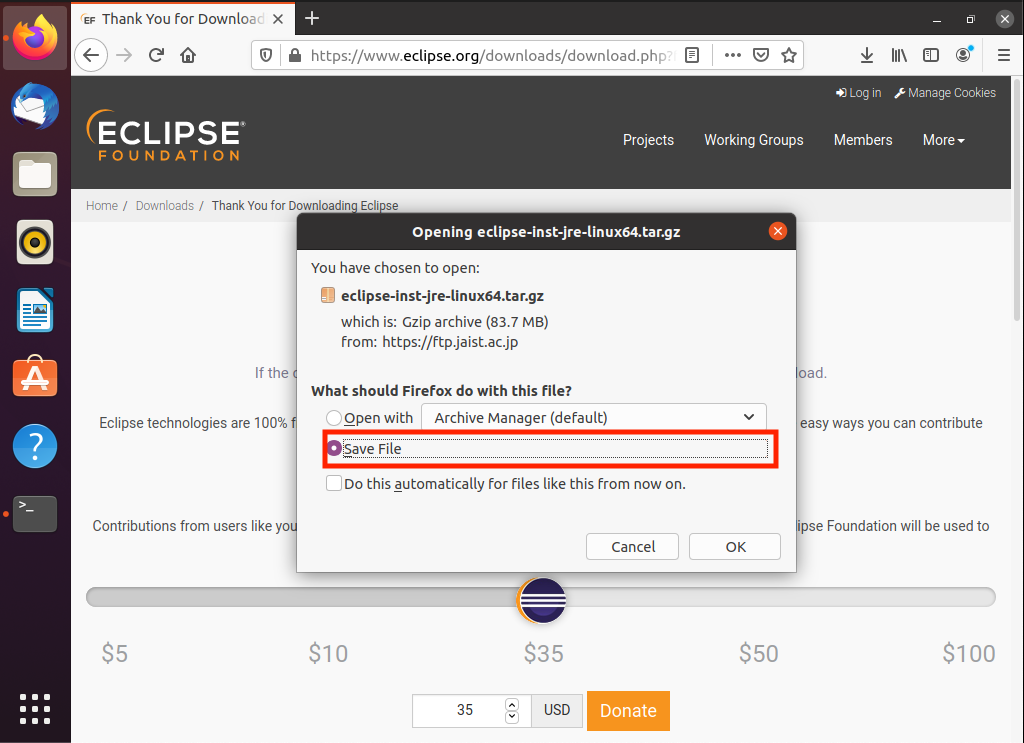
Task: Open the Library bookmarks and history
Action: coord(899,55)
